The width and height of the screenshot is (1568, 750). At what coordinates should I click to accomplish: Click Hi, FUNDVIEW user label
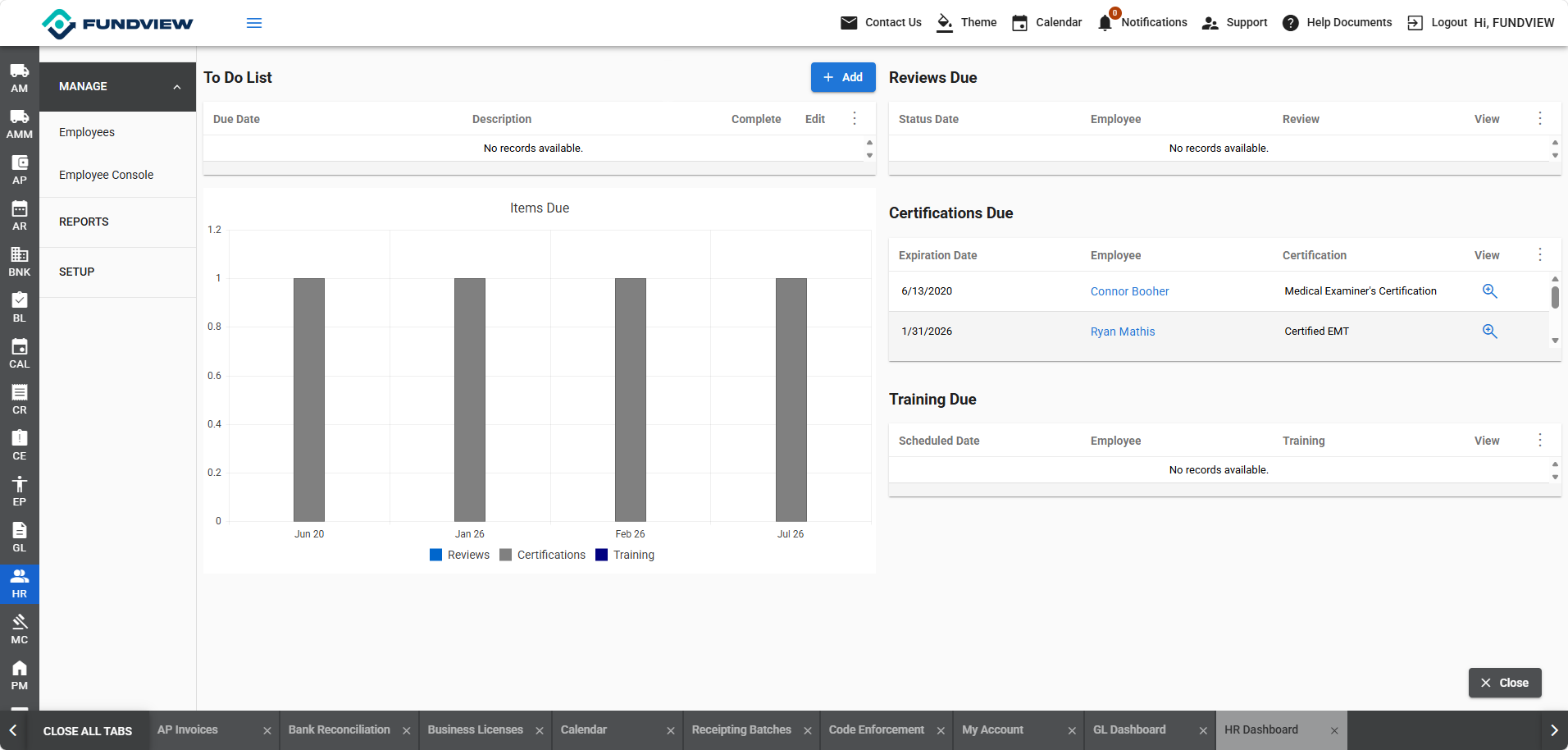[1514, 23]
